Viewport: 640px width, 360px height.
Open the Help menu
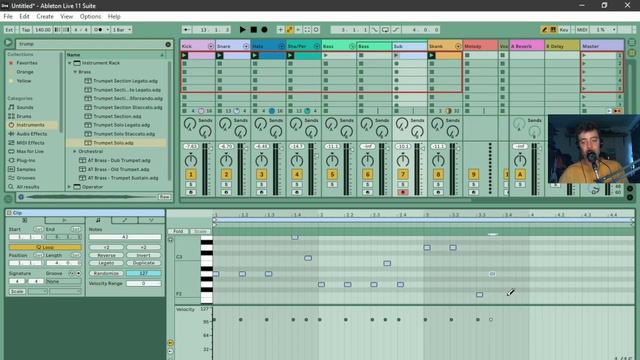pyautogui.click(x=114, y=16)
